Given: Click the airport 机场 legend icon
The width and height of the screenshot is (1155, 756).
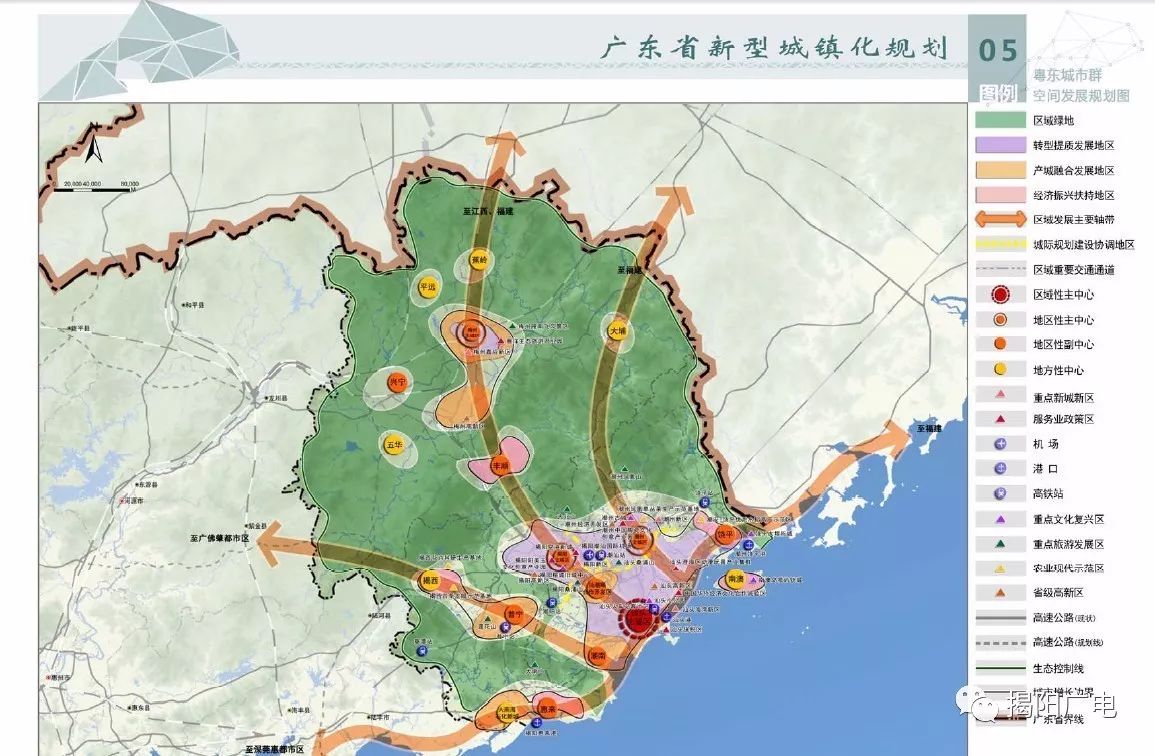Looking at the screenshot, I should [x=1000, y=444].
